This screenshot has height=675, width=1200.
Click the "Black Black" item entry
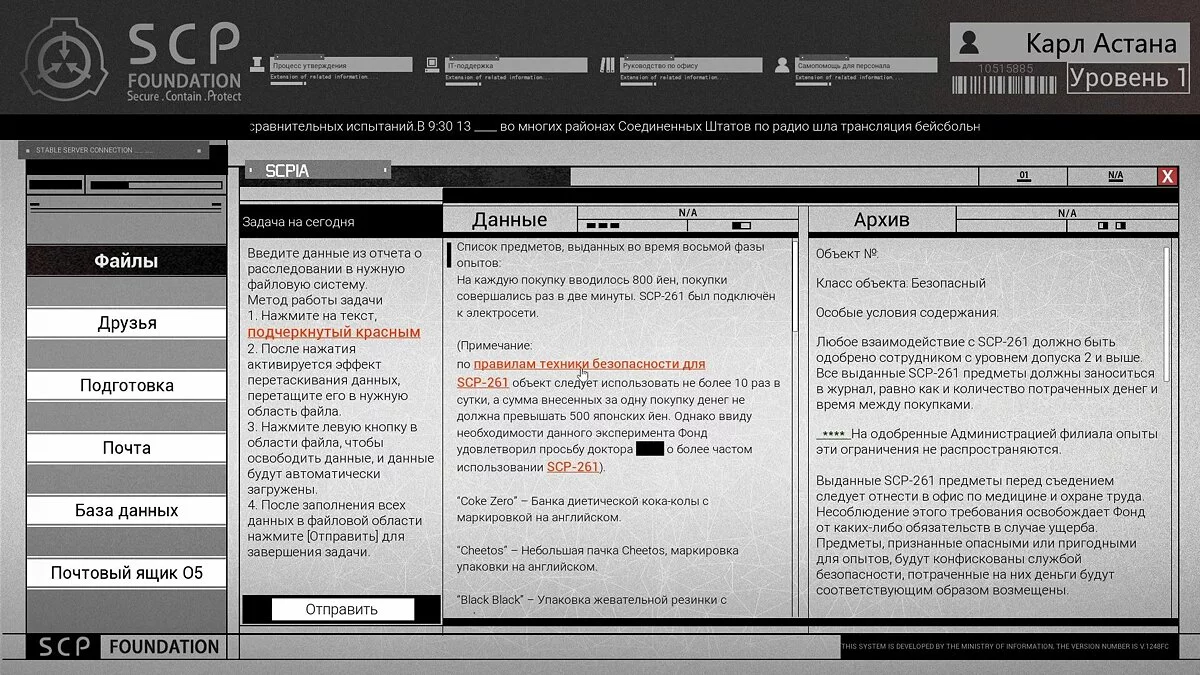pos(591,600)
